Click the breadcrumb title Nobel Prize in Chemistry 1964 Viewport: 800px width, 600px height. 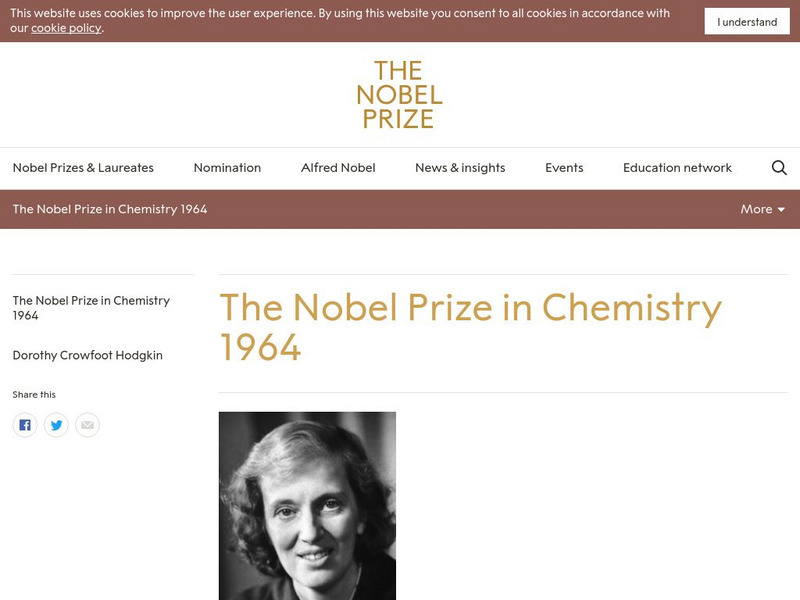pyautogui.click(x=110, y=209)
